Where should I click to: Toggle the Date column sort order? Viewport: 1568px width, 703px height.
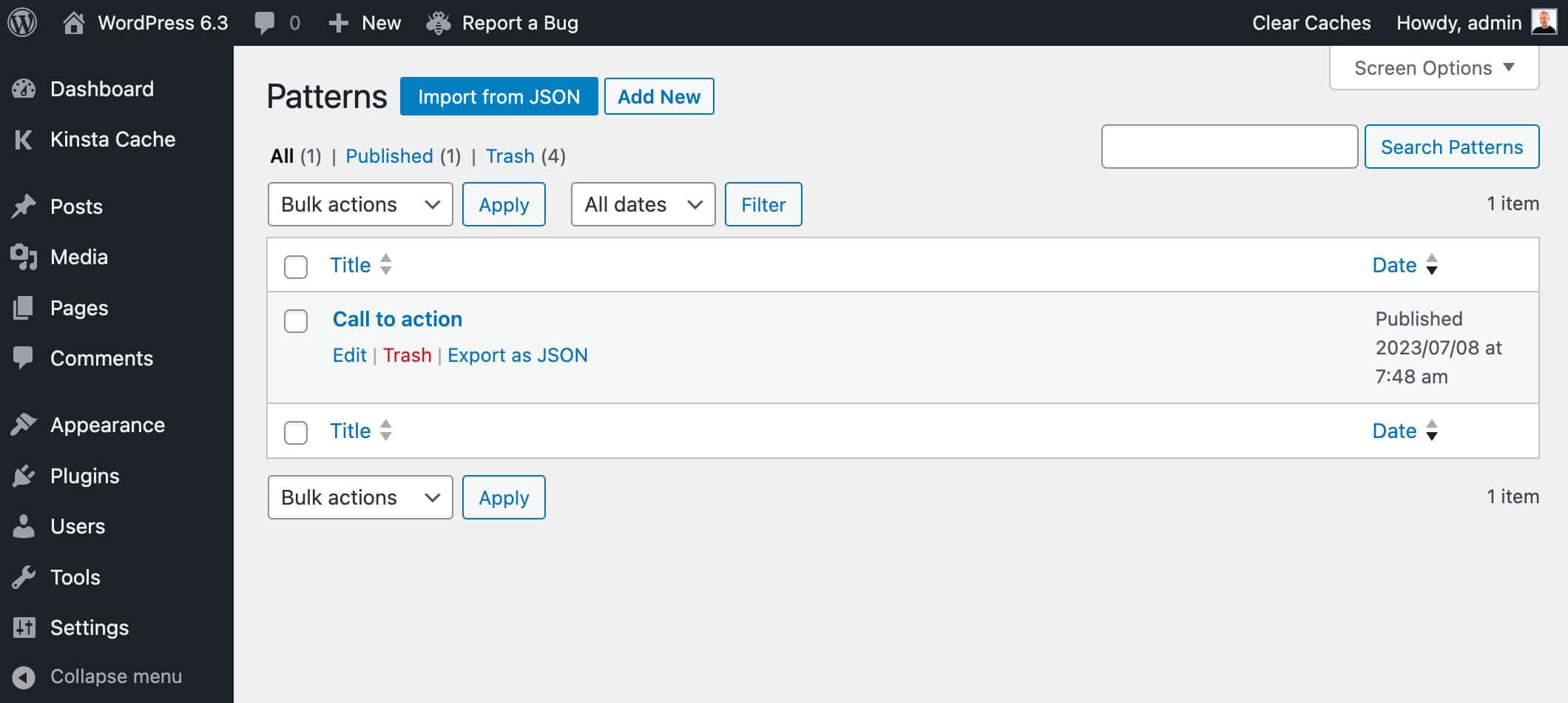(1394, 264)
